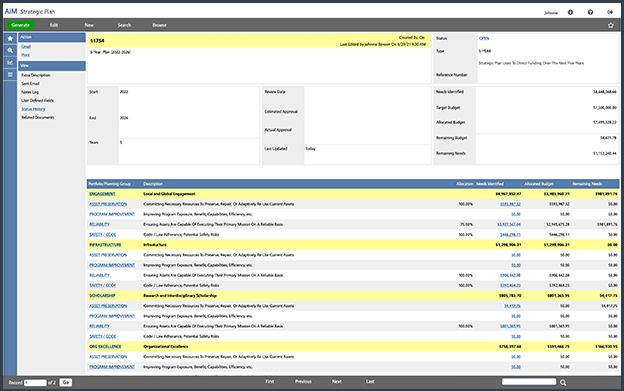The height and width of the screenshot is (391, 624).
Task: Click the Portfolio/Planning Group column header
Action: 109,184
